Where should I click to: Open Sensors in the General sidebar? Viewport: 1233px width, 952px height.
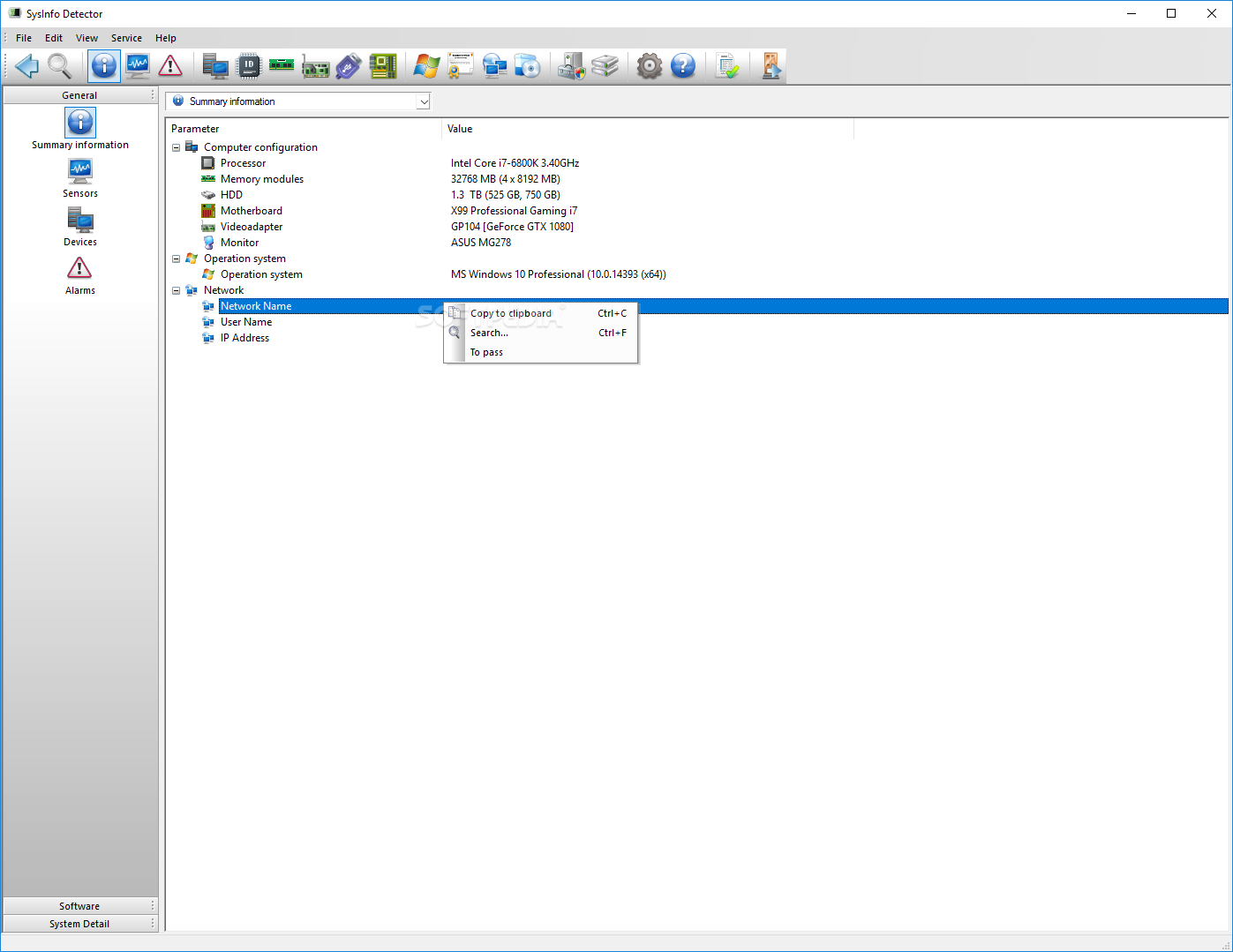80,178
